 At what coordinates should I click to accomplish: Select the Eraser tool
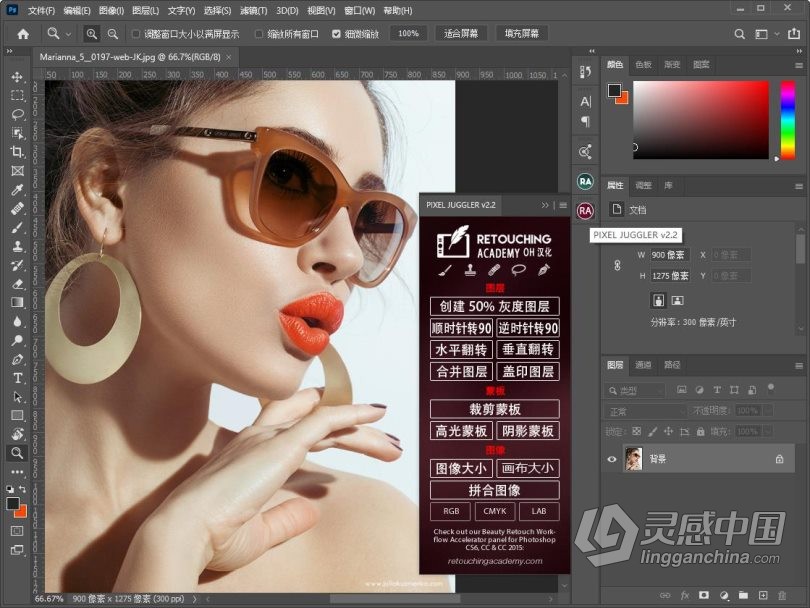17,284
